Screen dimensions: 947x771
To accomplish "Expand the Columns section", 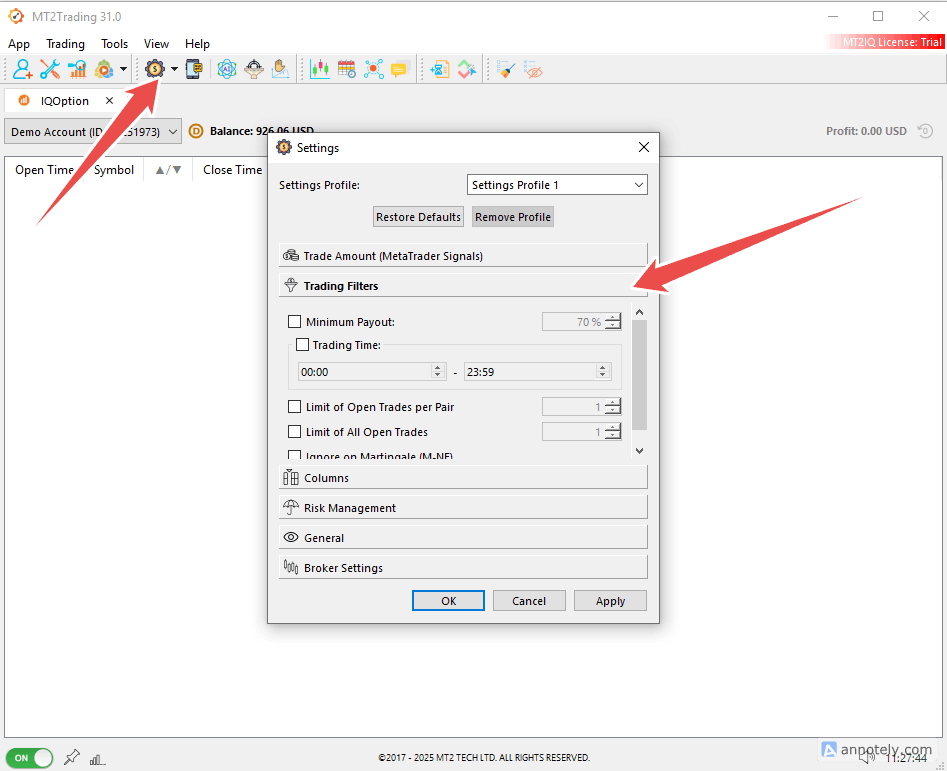I will point(463,478).
